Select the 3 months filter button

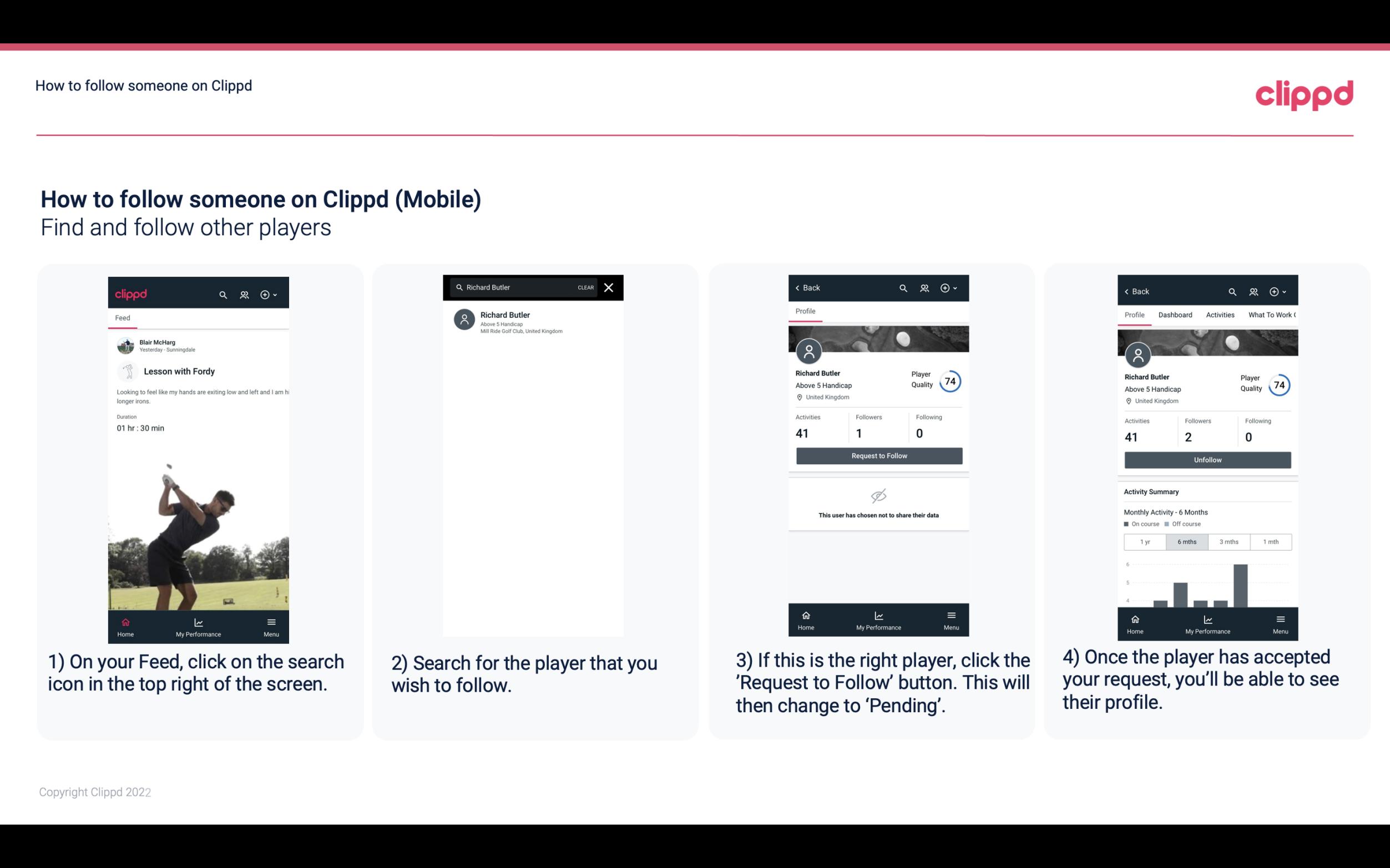click(1229, 541)
